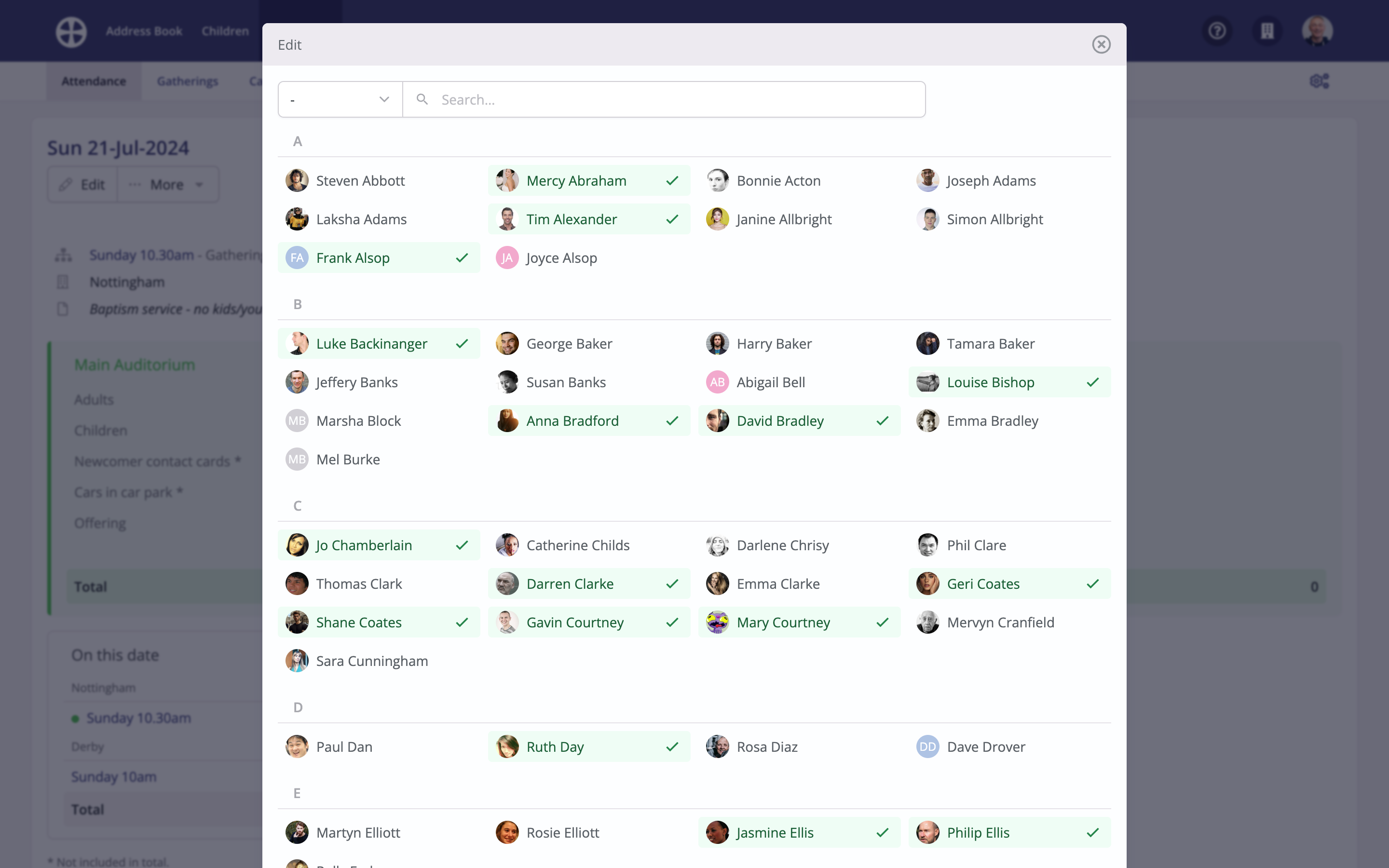Screen dimensions: 1389x868
Task: Click the Edit button on attendance page
Action: [x=82, y=184]
